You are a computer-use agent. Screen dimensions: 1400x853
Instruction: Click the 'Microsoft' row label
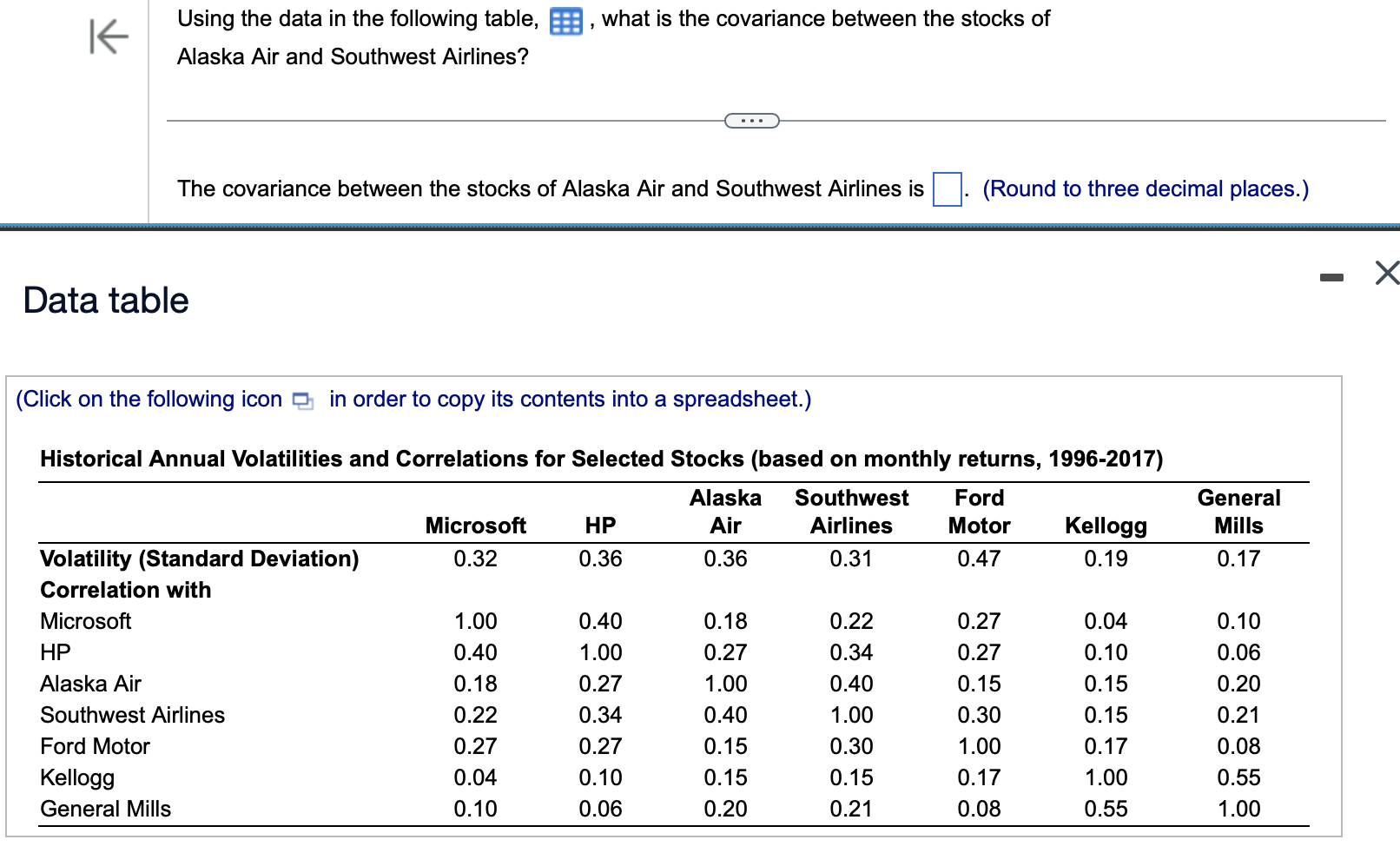[86, 621]
